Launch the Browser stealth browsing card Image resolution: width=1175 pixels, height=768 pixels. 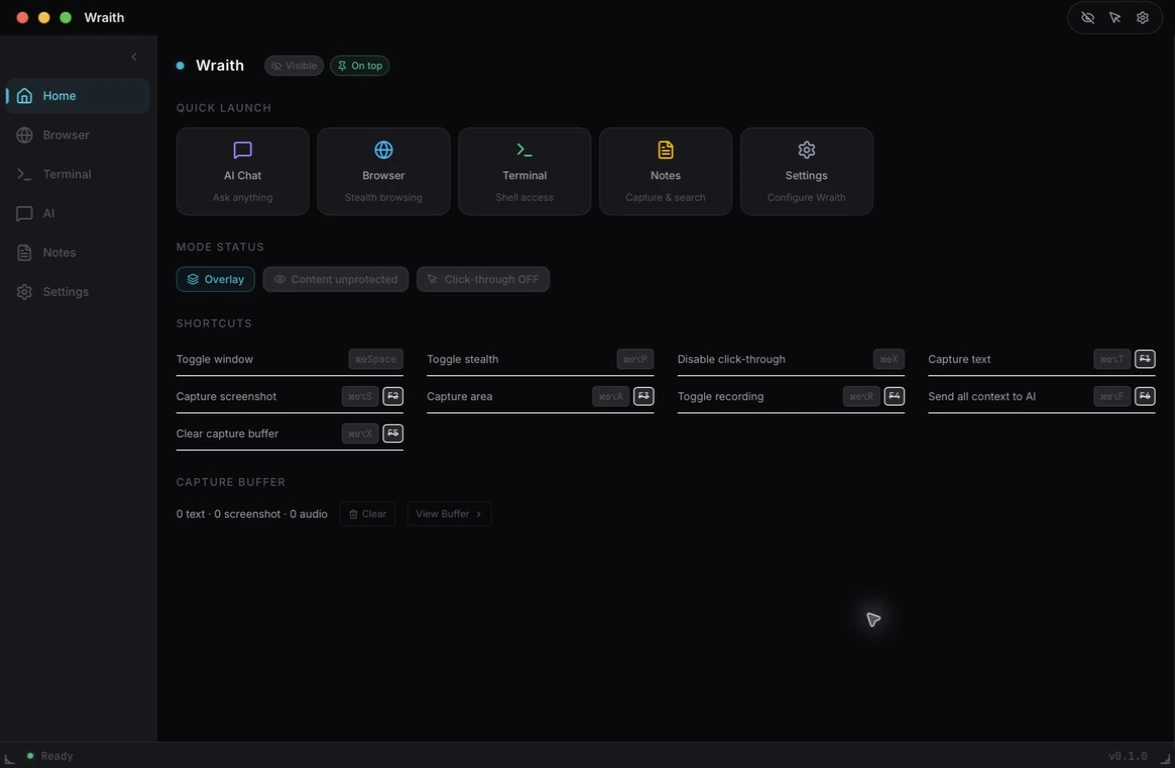(384, 172)
